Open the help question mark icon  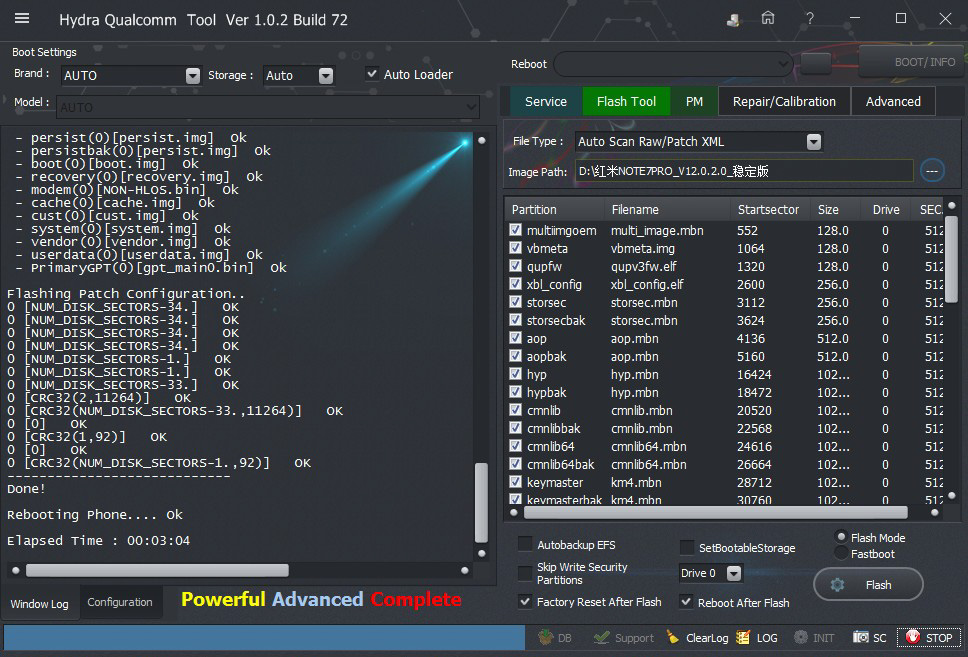click(809, 19)
